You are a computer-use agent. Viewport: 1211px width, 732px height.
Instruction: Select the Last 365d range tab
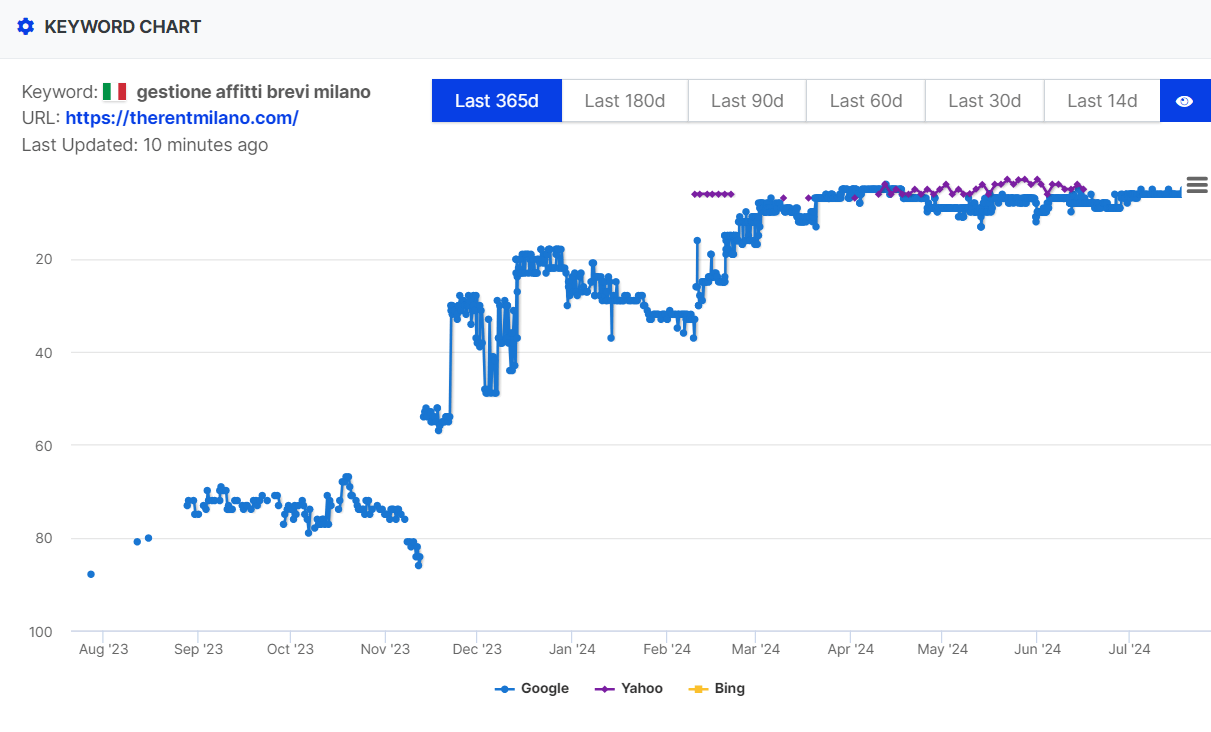[x=497, y=101]
